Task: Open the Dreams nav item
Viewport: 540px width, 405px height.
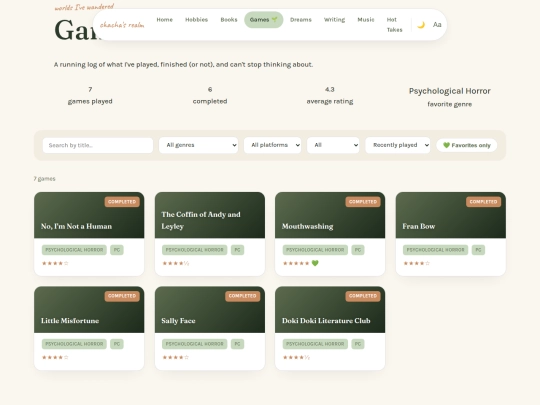Action: (x=301, y=20)
